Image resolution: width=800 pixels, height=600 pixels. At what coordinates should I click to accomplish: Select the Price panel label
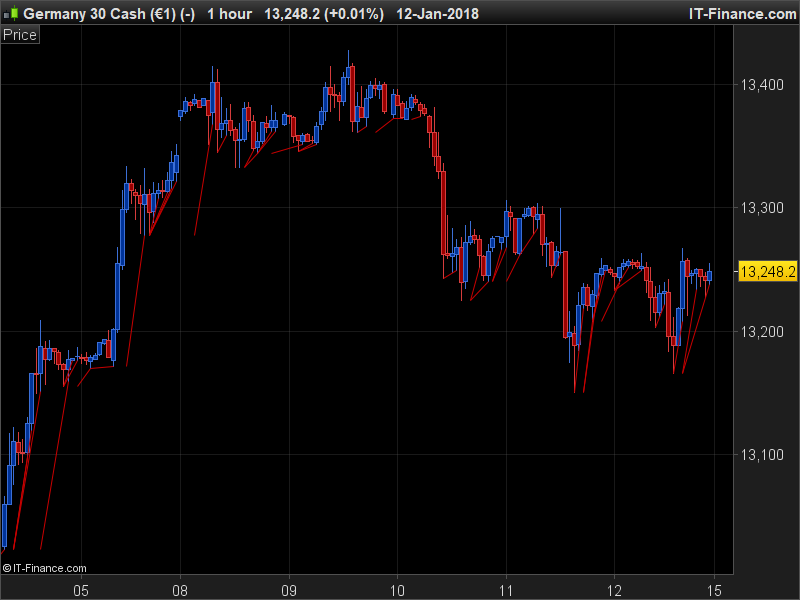click(20, 34)
